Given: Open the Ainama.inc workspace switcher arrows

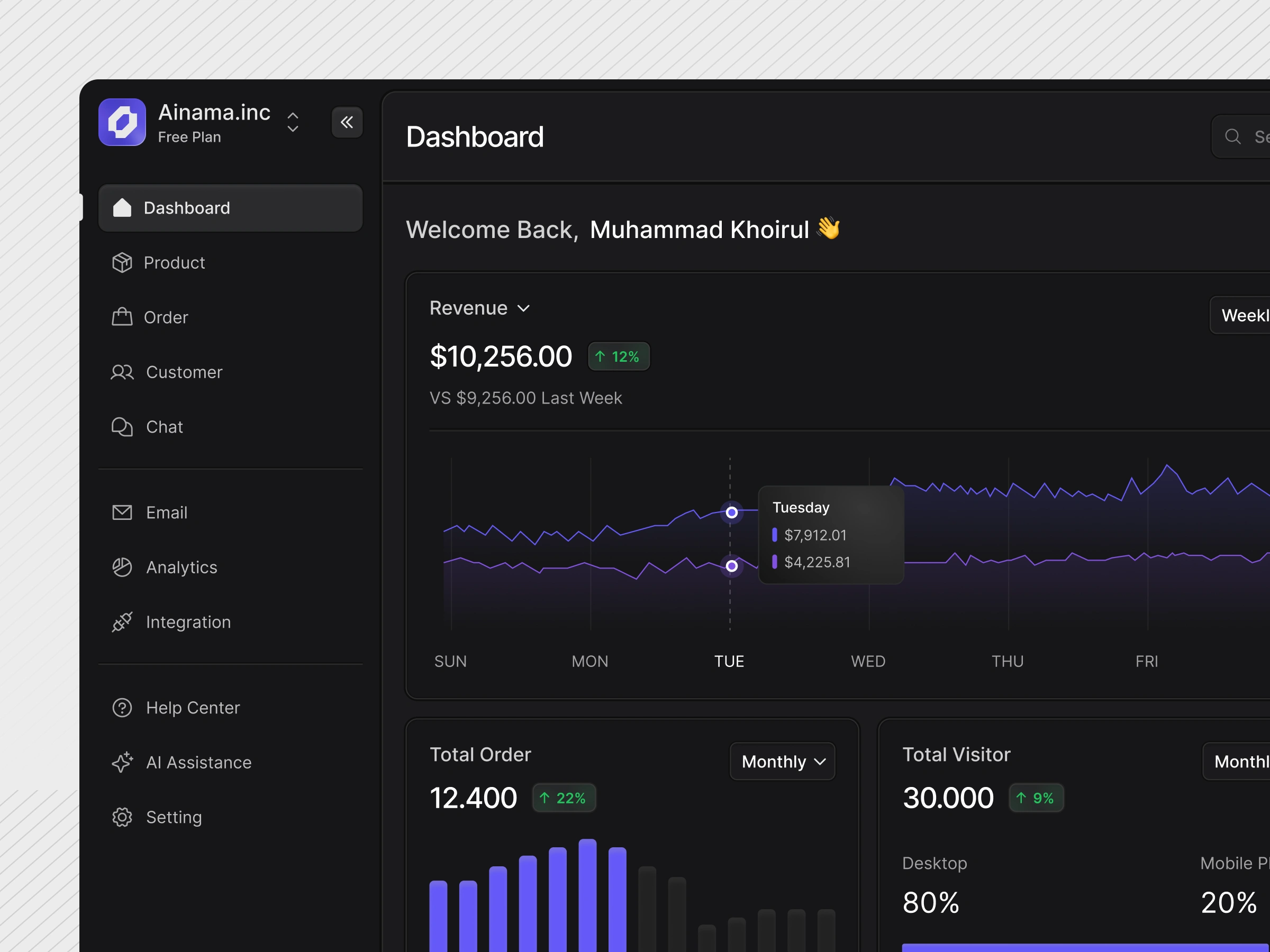Looking at the screenshot, I should (x=293, y=122).
